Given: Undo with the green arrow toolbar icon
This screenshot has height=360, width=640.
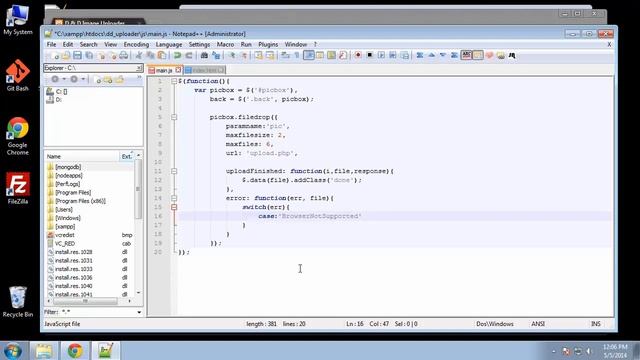Looking at the screenshot, I should pyautogui.click(x=177, y=56).
